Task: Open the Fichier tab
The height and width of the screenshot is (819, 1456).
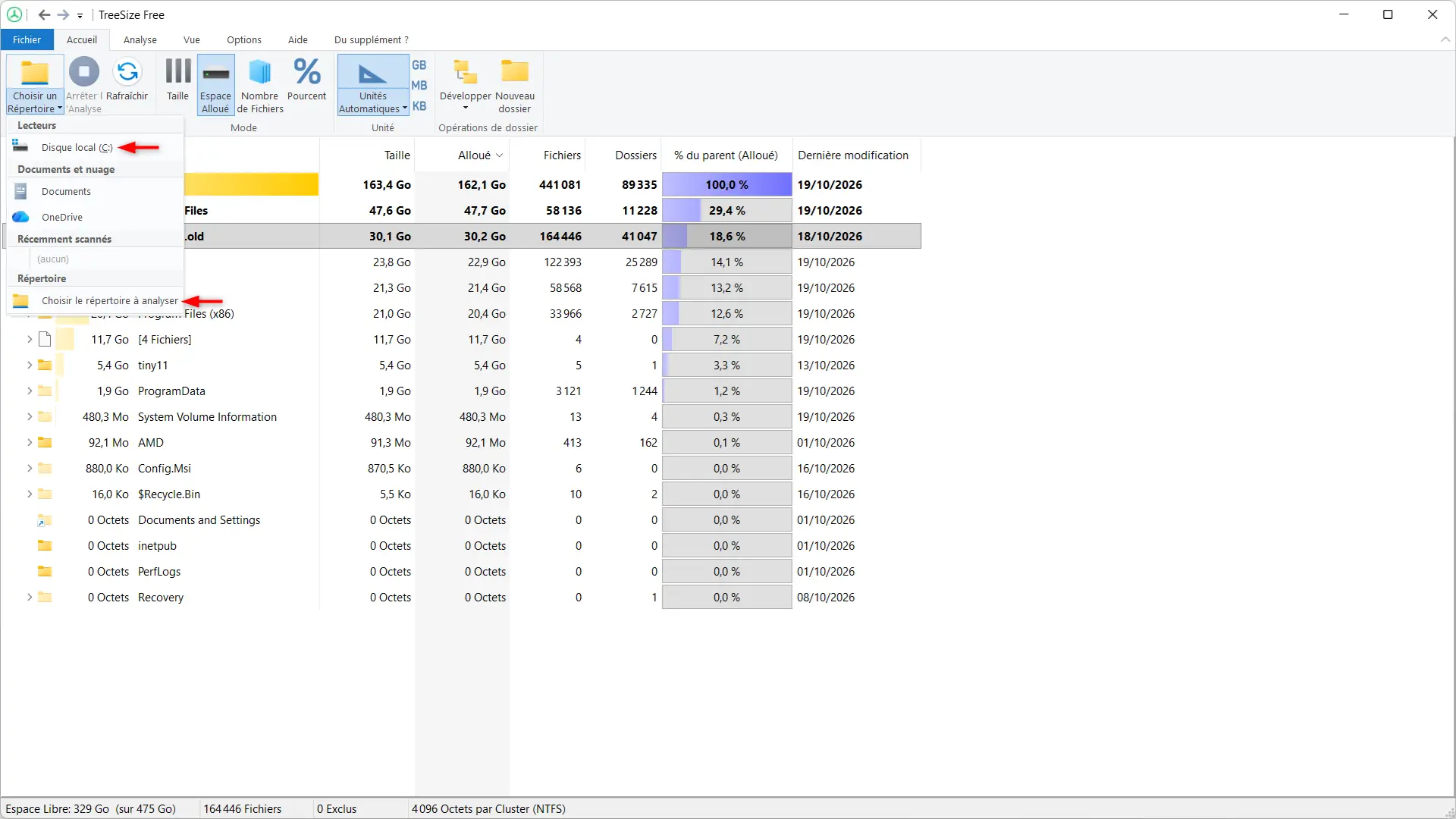Action: click(27, 39)
